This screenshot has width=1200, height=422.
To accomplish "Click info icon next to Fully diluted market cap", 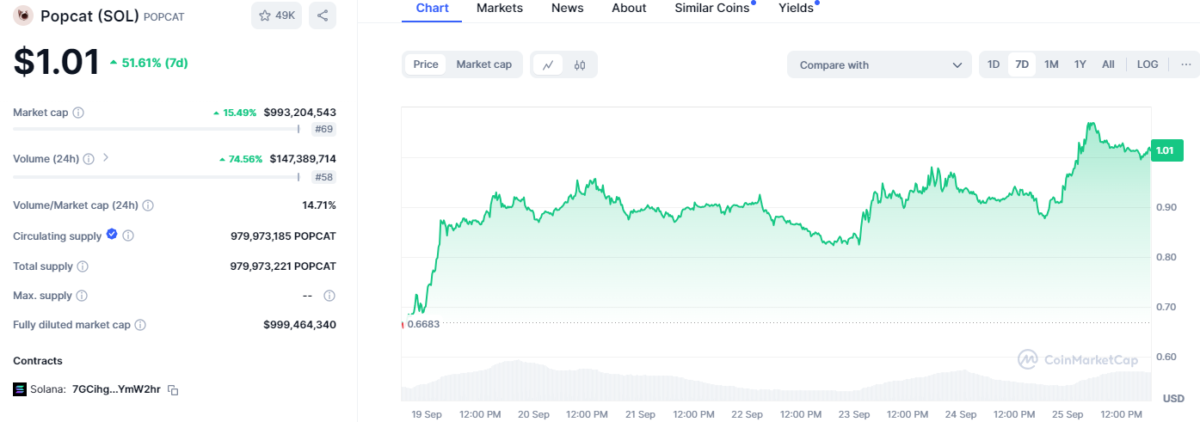I will point(141,325).
